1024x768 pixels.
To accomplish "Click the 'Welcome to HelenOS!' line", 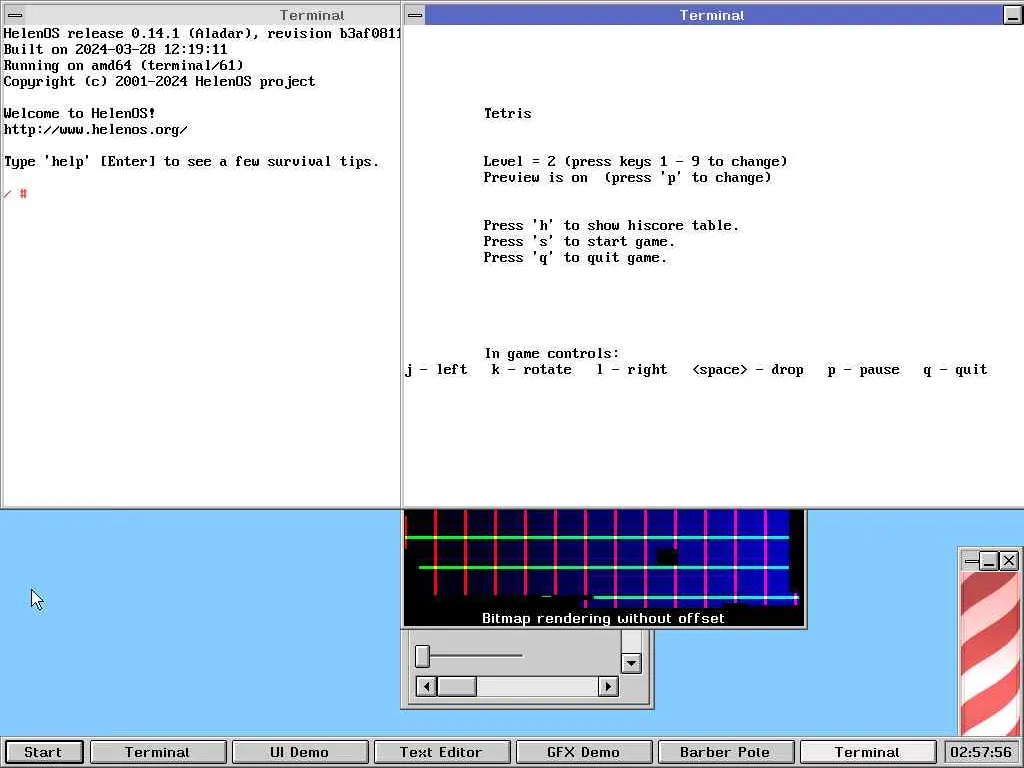I will [x=80, y=113].
